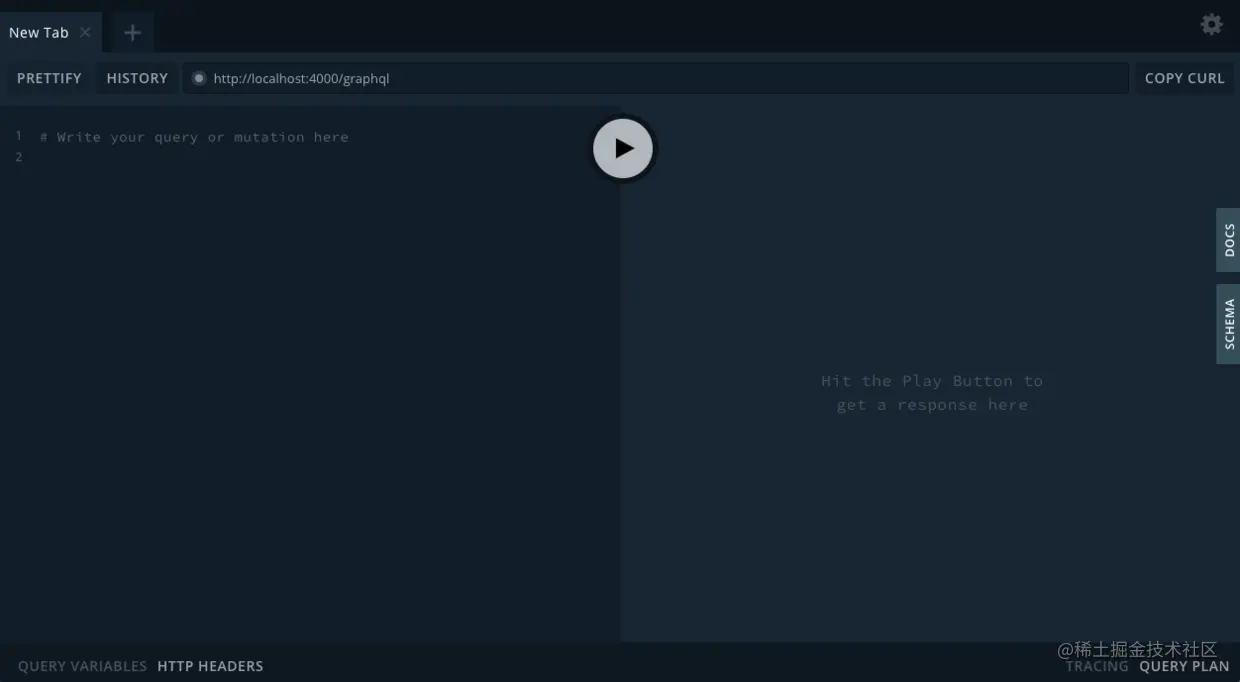Image resolution: width=1240 pixels, height=682 pixels.
Task: Run the query with the Play button
Action: coord(623,149)
